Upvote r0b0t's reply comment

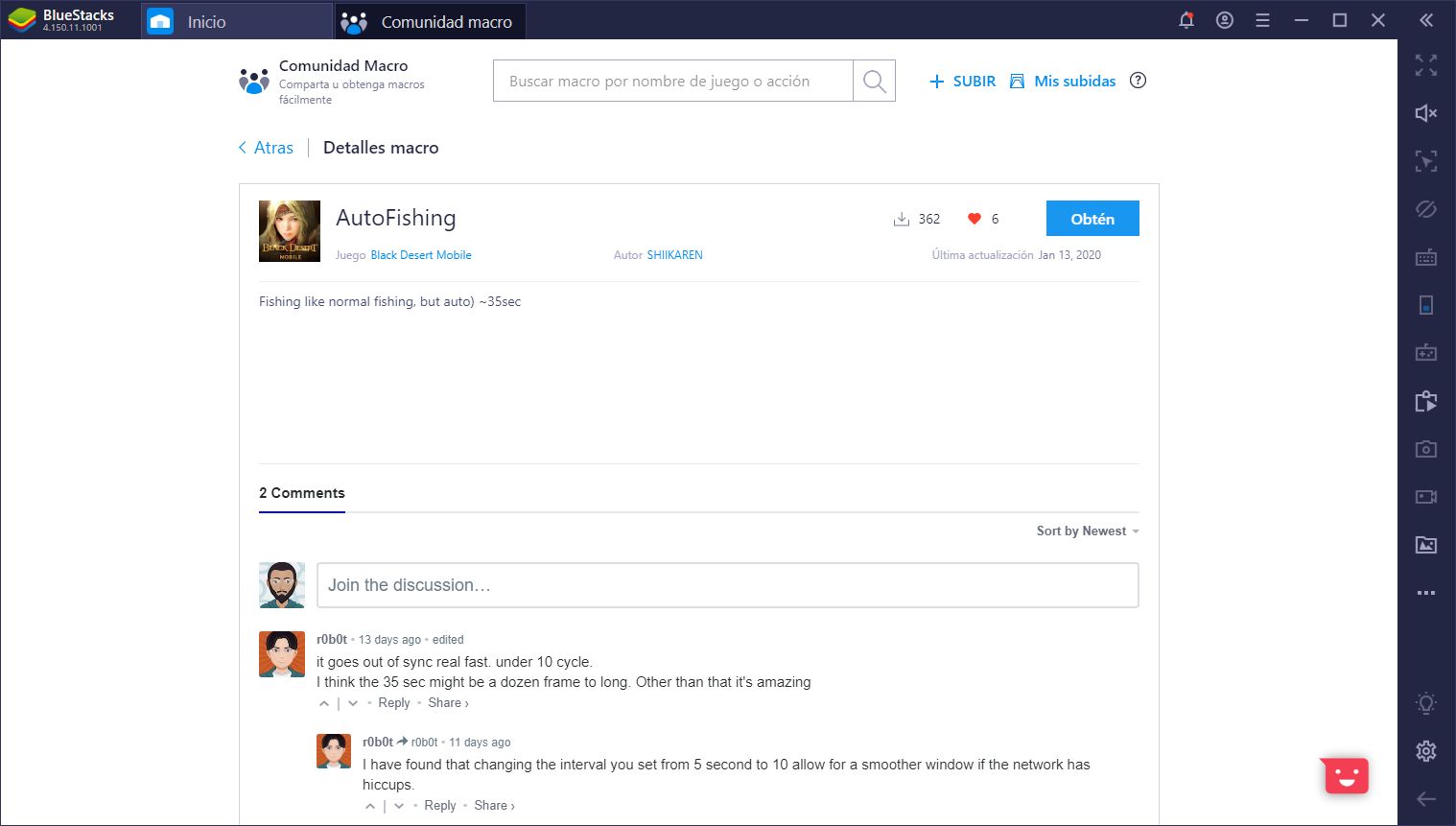tap(370, 806)
